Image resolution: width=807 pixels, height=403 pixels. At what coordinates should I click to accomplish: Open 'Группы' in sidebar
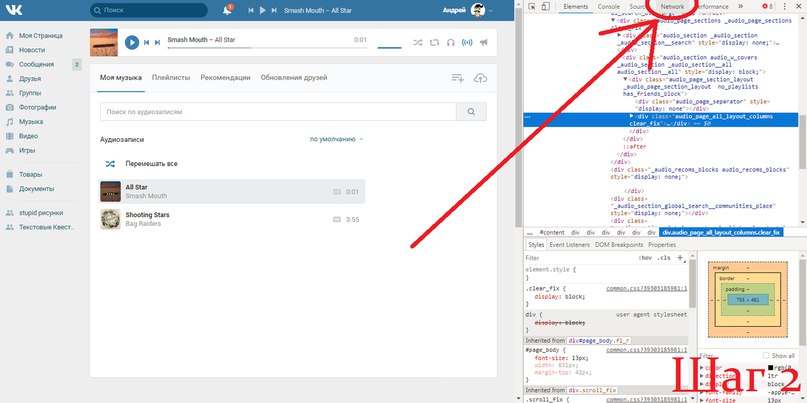click(30, 93)
